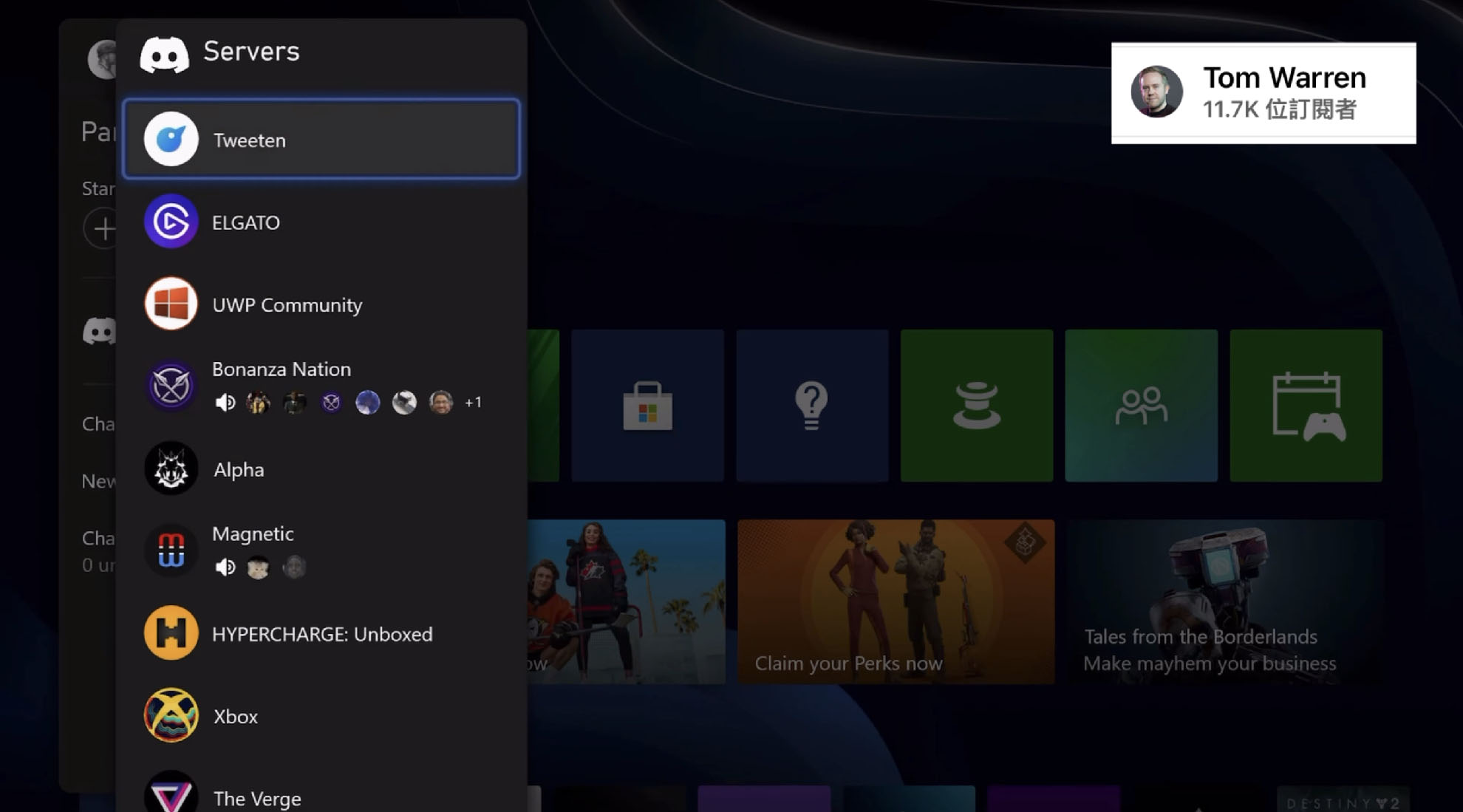The height and width of the screenshot is (812, 1463).
Task: Open Claim your Perks now card
Action: click(896, 601)
